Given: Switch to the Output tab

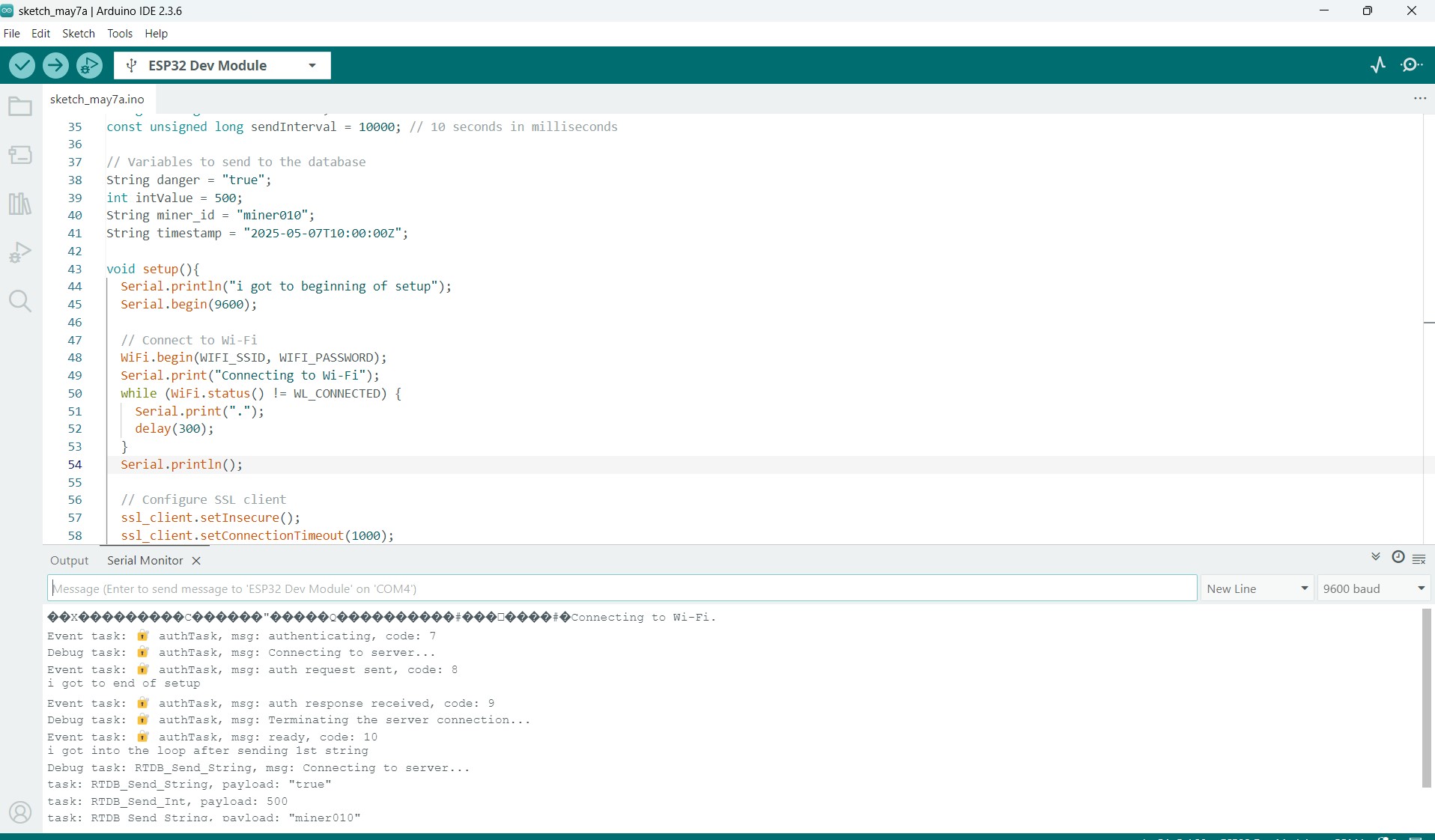Looking at the screenshot, I should 69,561.
